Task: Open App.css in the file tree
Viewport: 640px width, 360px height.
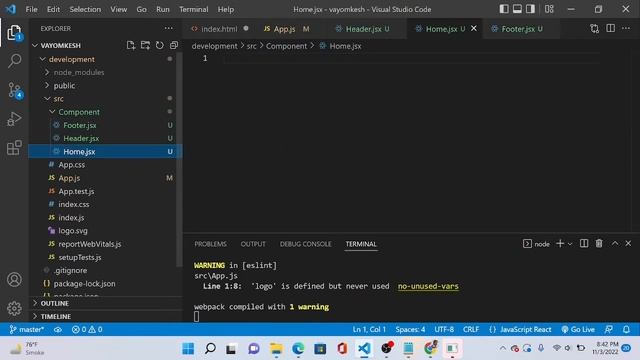Action: pyautogui.click(x=72, y=165)
